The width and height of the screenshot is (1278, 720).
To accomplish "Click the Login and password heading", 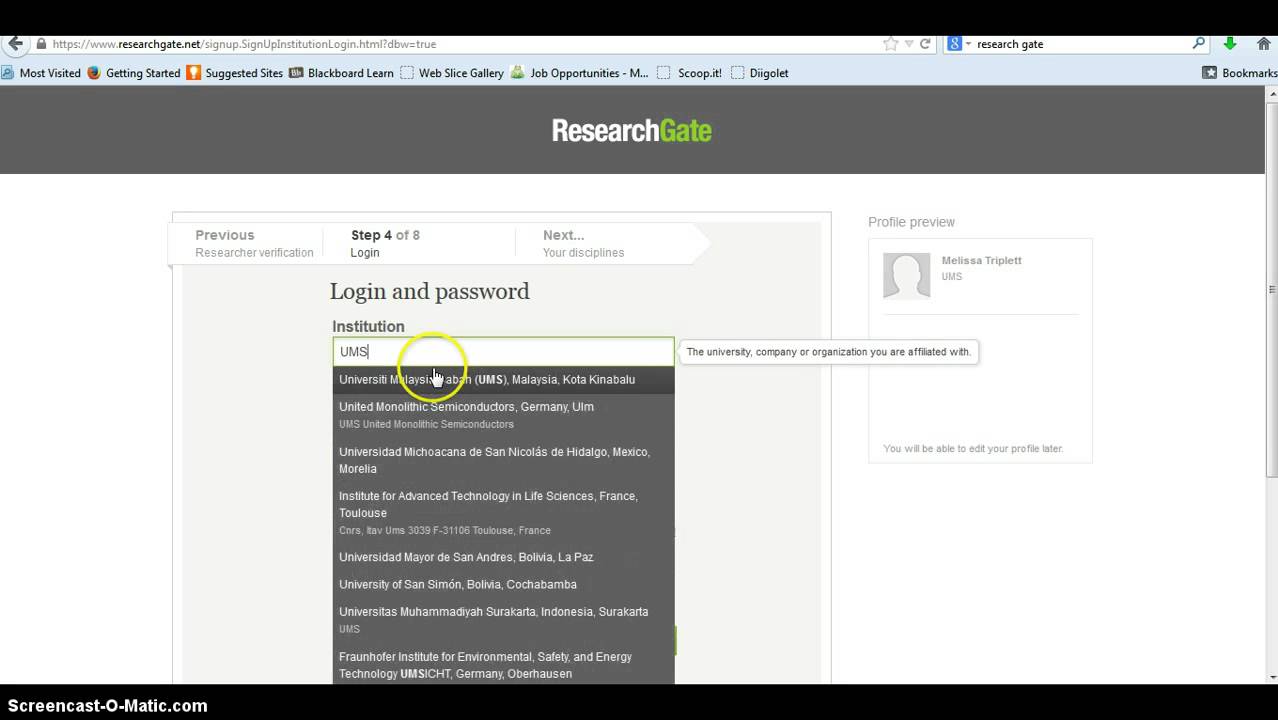I will pyautogui.click(x=430, y=291).
